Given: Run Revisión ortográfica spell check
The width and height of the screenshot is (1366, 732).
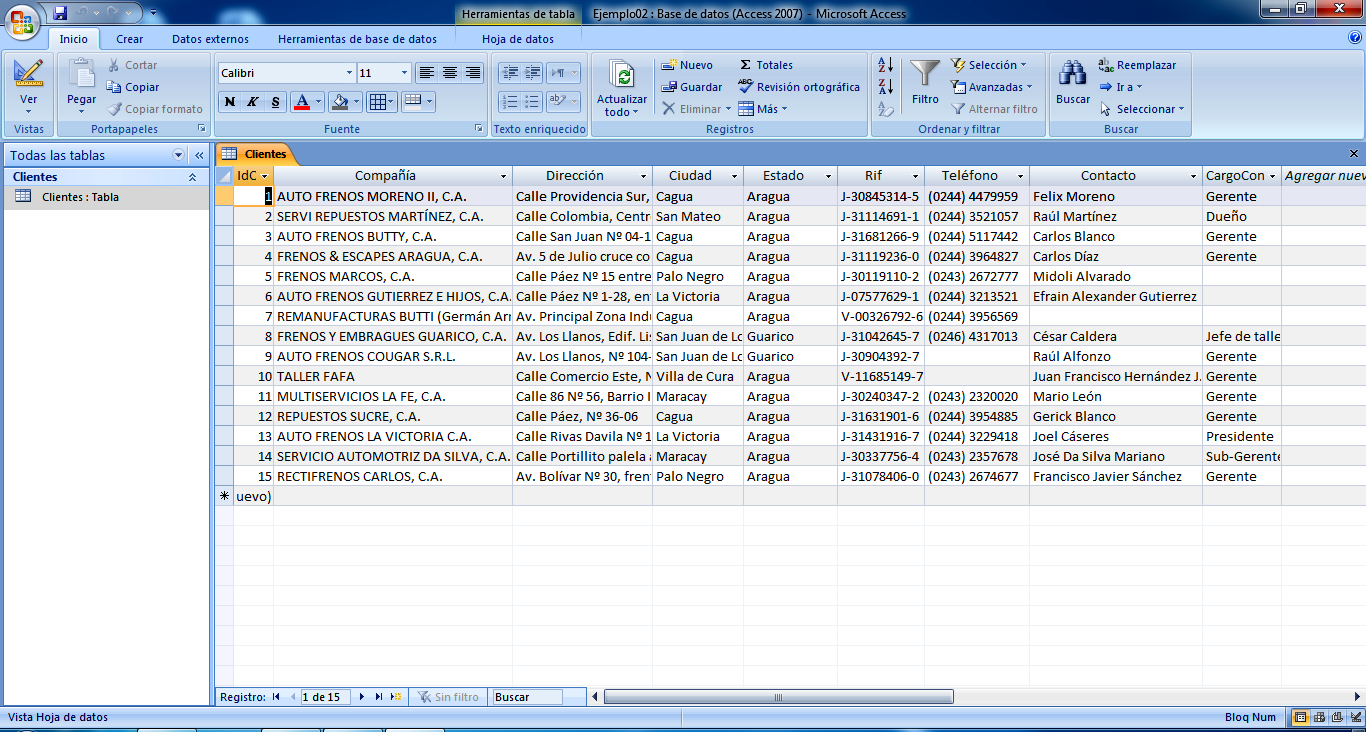Looking at the screenshot, I should point(799,87).
